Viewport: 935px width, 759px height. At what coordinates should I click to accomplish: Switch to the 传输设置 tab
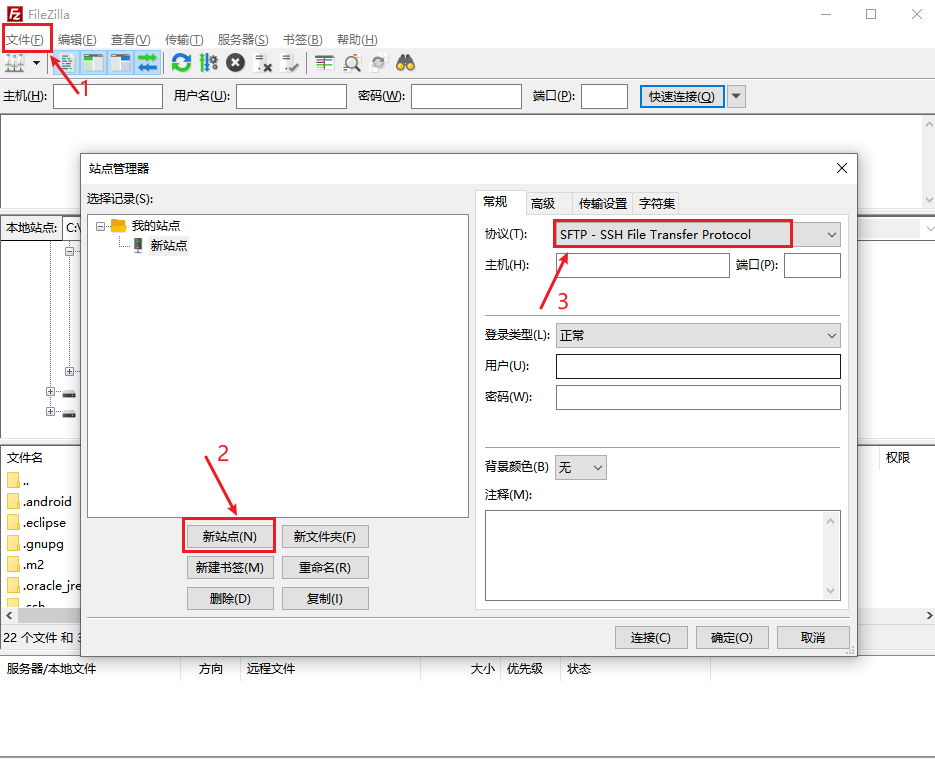point(603,203)
